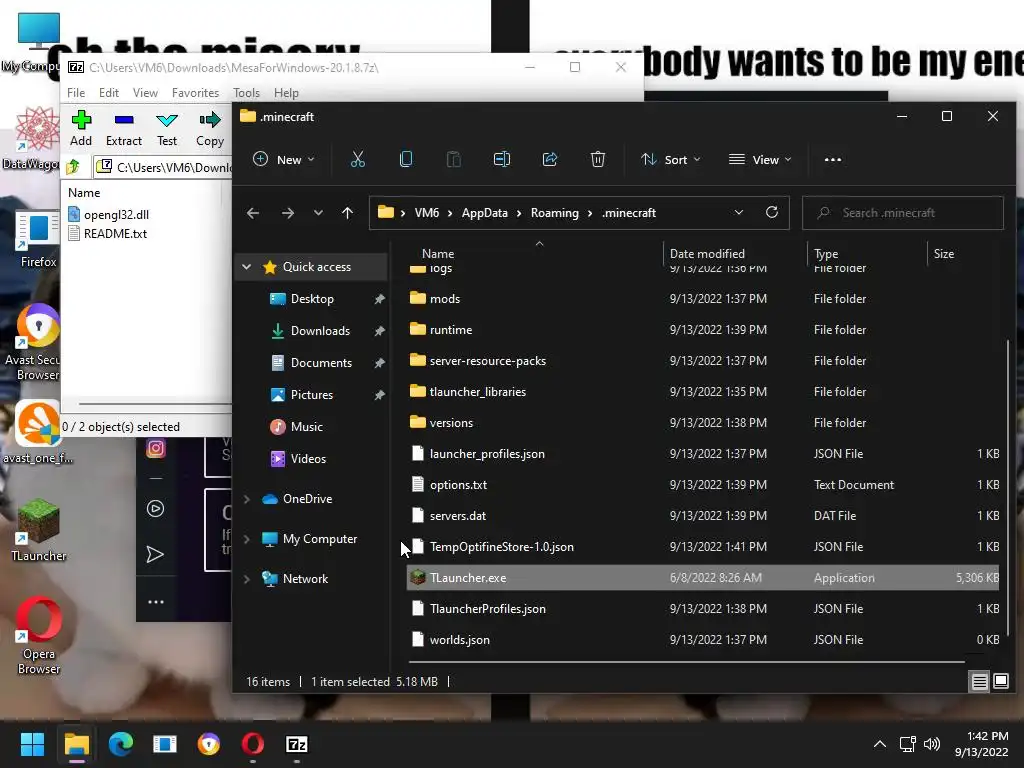Screen dimensions: 1024x768
Task: Click the Add button in 7-Zip toolbar
Action: coord(81,128)
